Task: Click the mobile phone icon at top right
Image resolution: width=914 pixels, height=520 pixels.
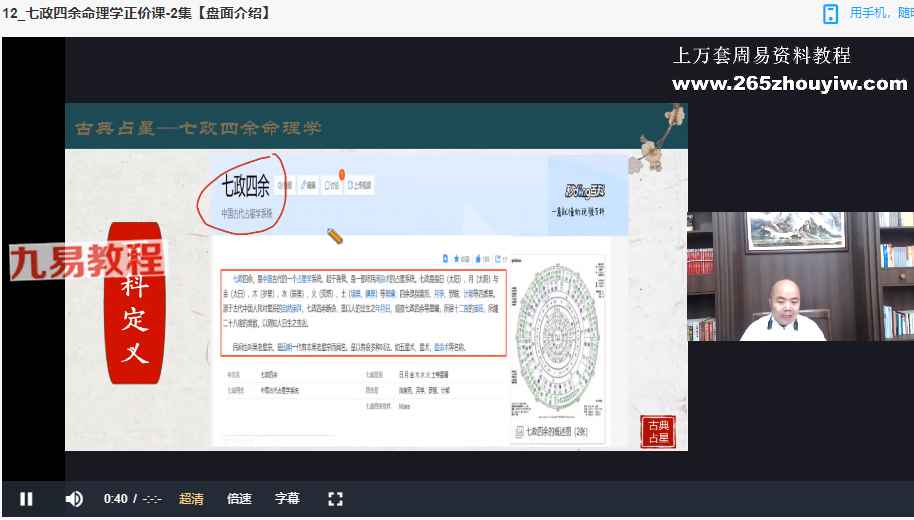Action: tap(830, 13)
